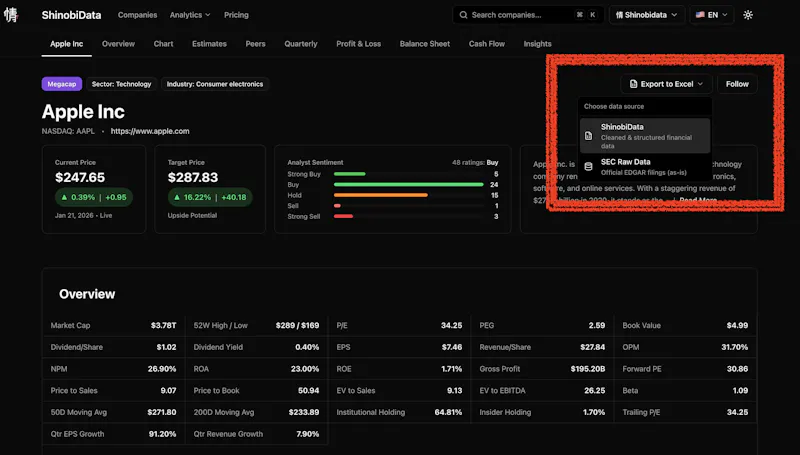The width and height of the screenshot is (800, 455).
Task: Click the EPS $7.46 value
Action: click(452, 347)
